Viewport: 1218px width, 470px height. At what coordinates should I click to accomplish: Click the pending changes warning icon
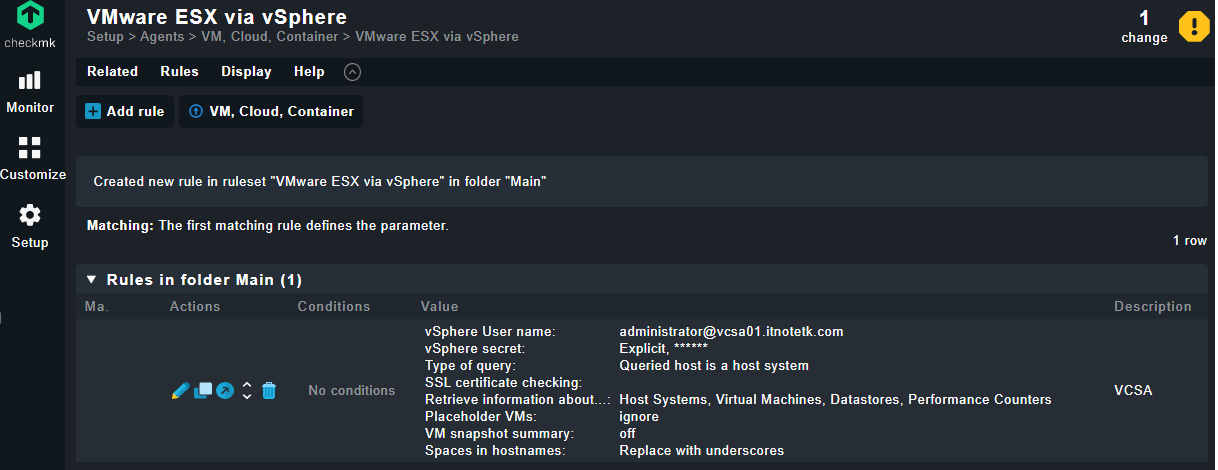1194,26
